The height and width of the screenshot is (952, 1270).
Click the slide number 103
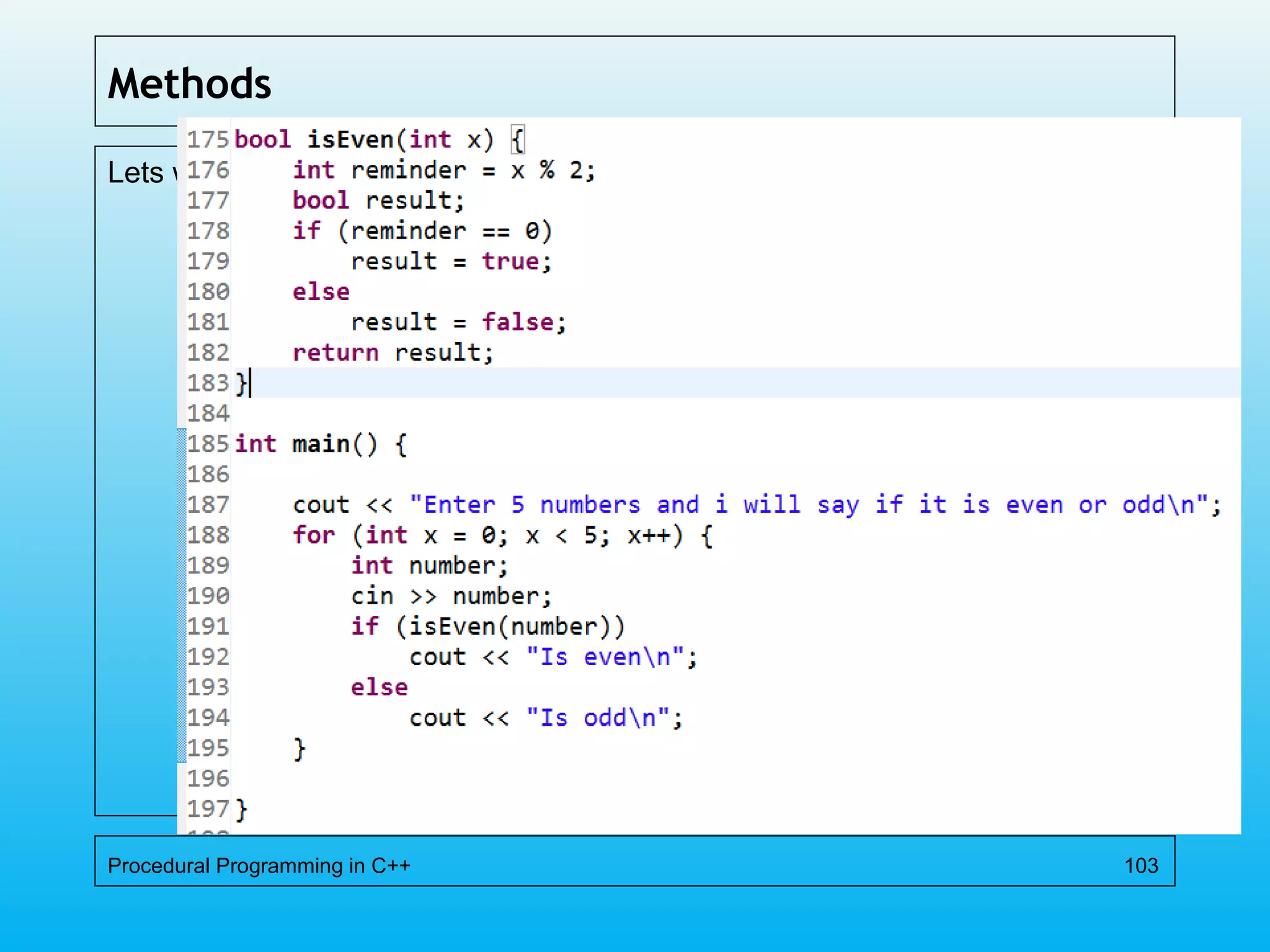coord(1141,865)
